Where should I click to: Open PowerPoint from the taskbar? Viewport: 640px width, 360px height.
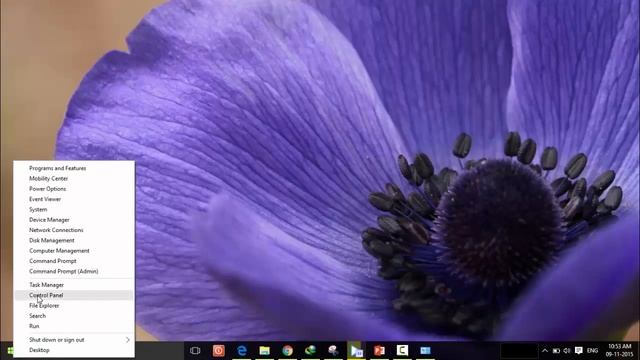click(x=379, y=351)
